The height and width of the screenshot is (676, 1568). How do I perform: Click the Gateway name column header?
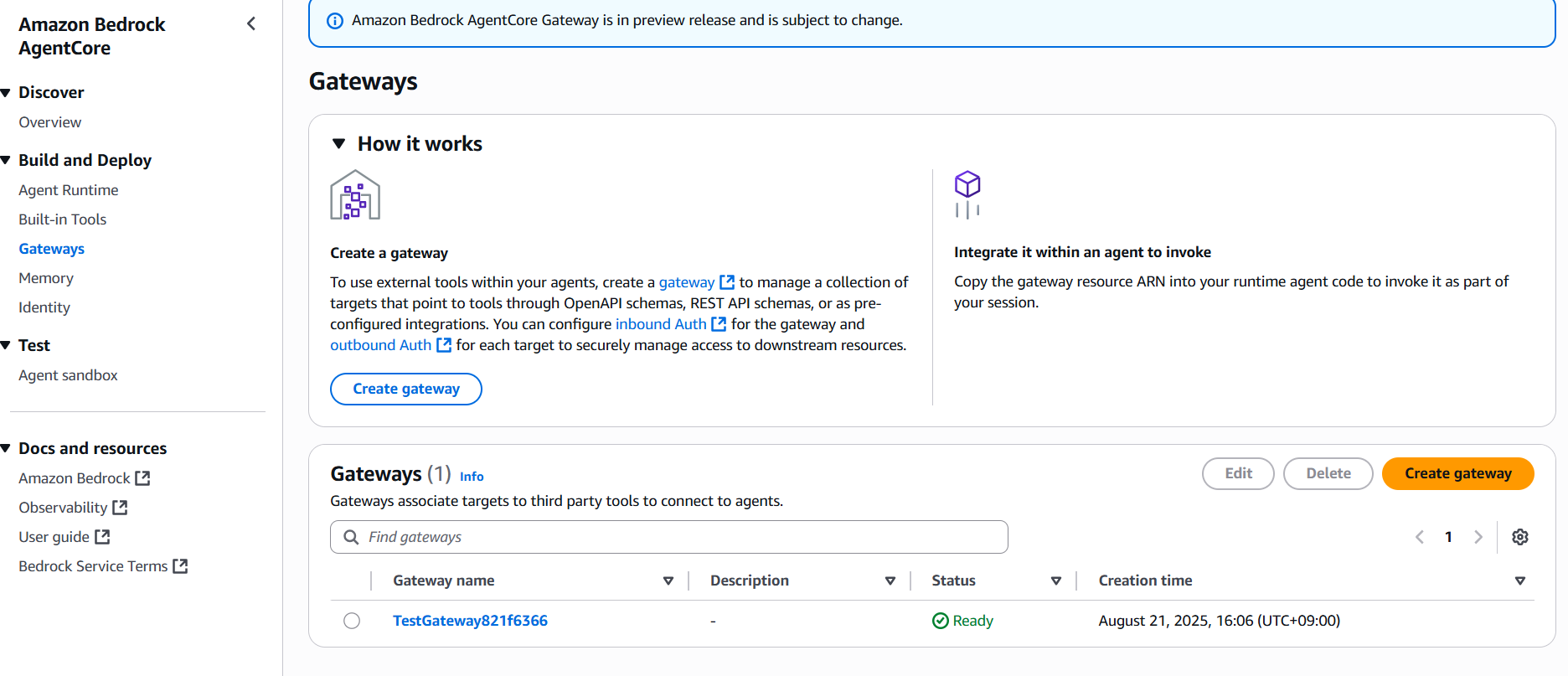(444, 581)
